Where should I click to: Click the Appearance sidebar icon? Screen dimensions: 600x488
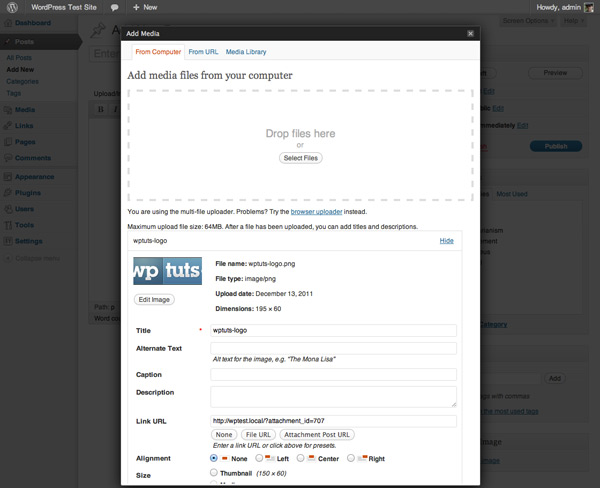click(8, 177)
